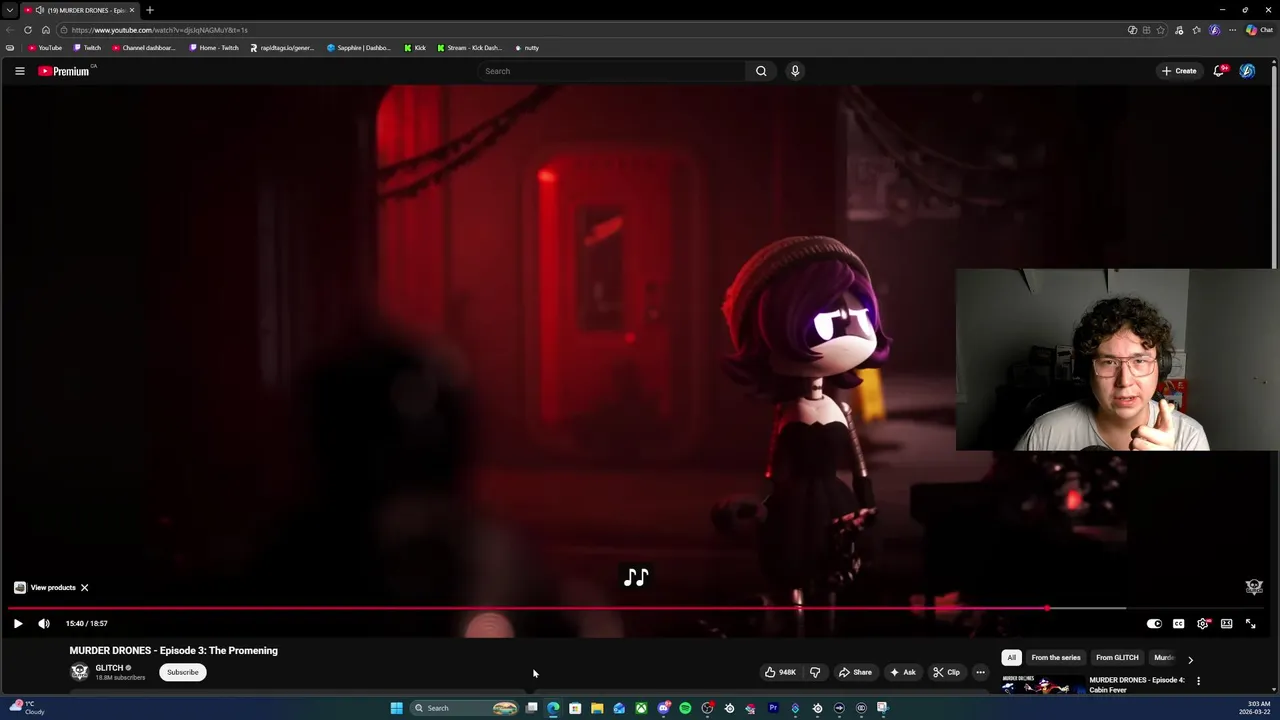
Task: Click the 15:40 / 18:57 time display
Action: pos(86,624)
